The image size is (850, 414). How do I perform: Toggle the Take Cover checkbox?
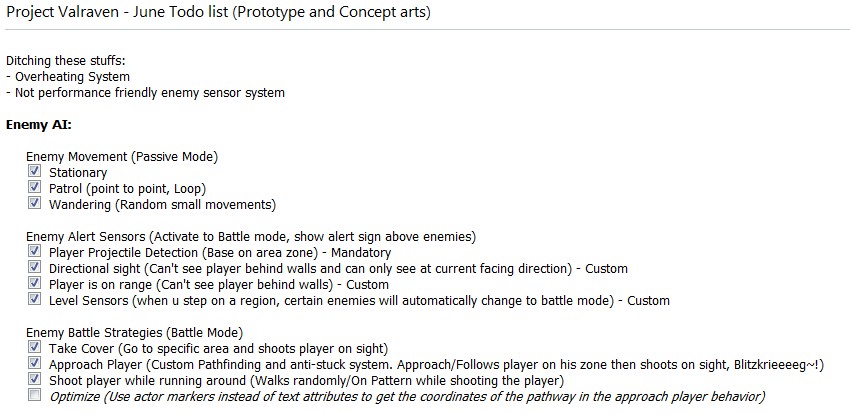36,348
